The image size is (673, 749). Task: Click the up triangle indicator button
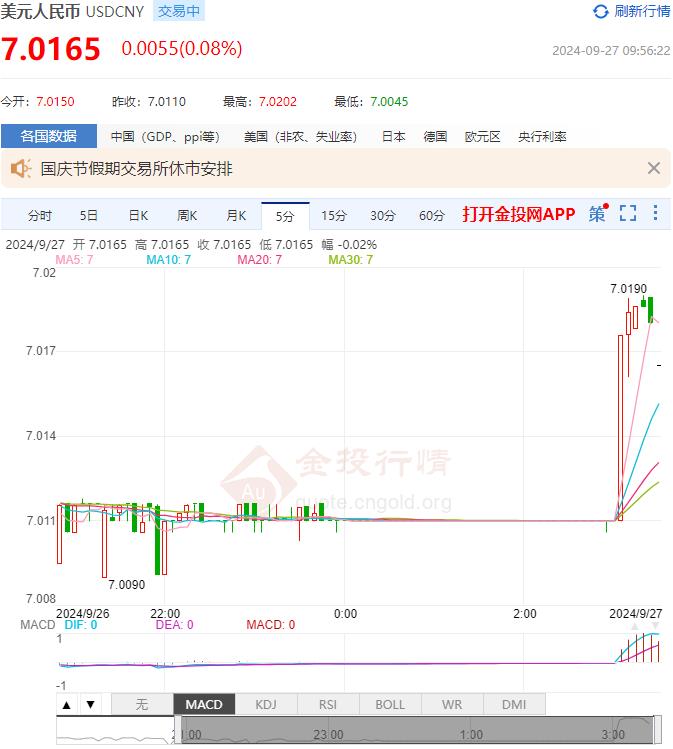pyautogui.click(x=67, y=704)
